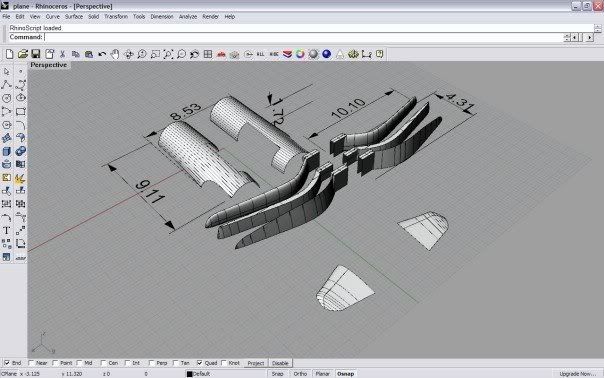Toggle the End osnap checkbox
The height and width of the screenshot is (378, 604).
(7, 363)
